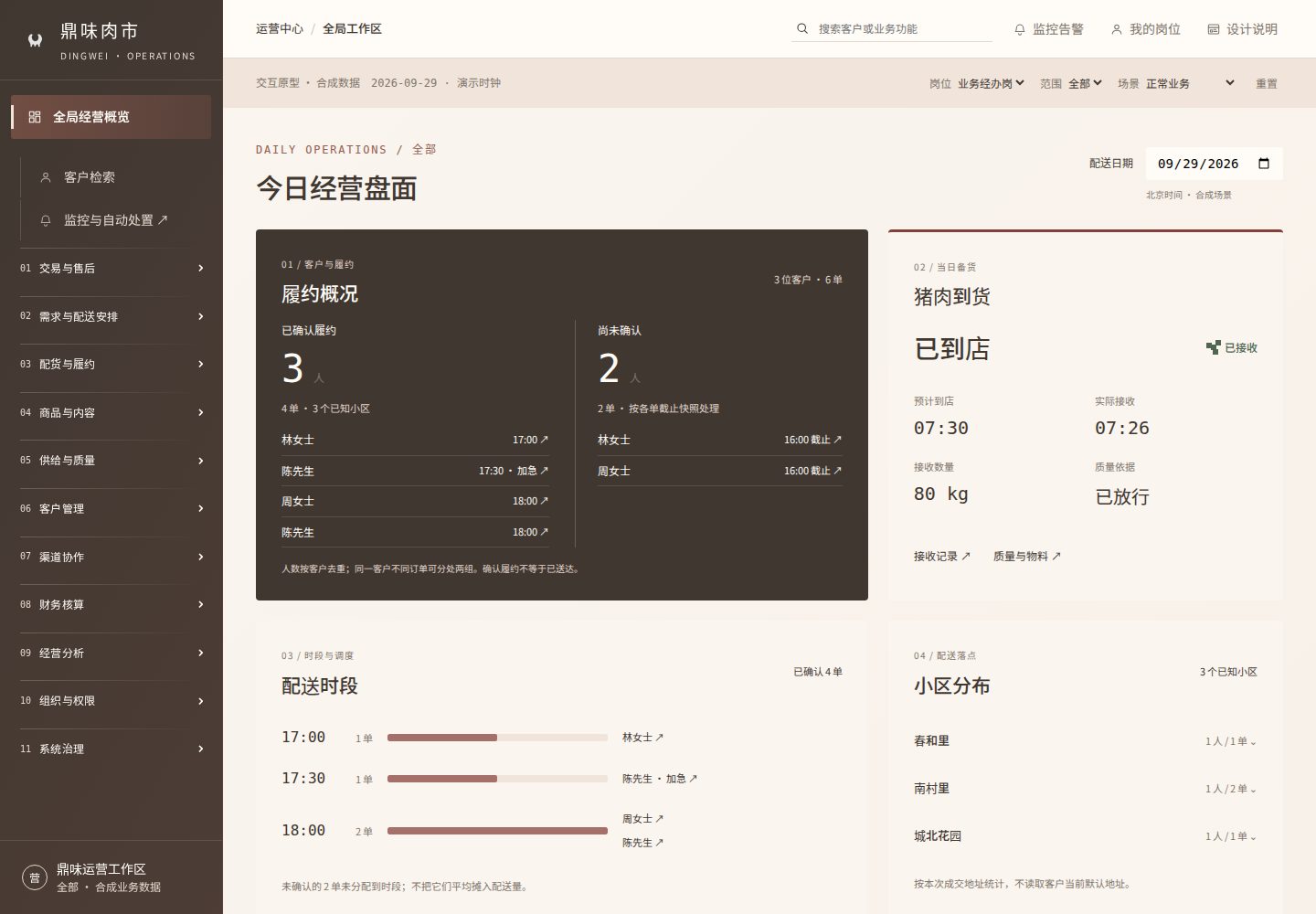Open 陈先生 · 加急 in 配送时段
The image size is (1316, 914).
660,779
